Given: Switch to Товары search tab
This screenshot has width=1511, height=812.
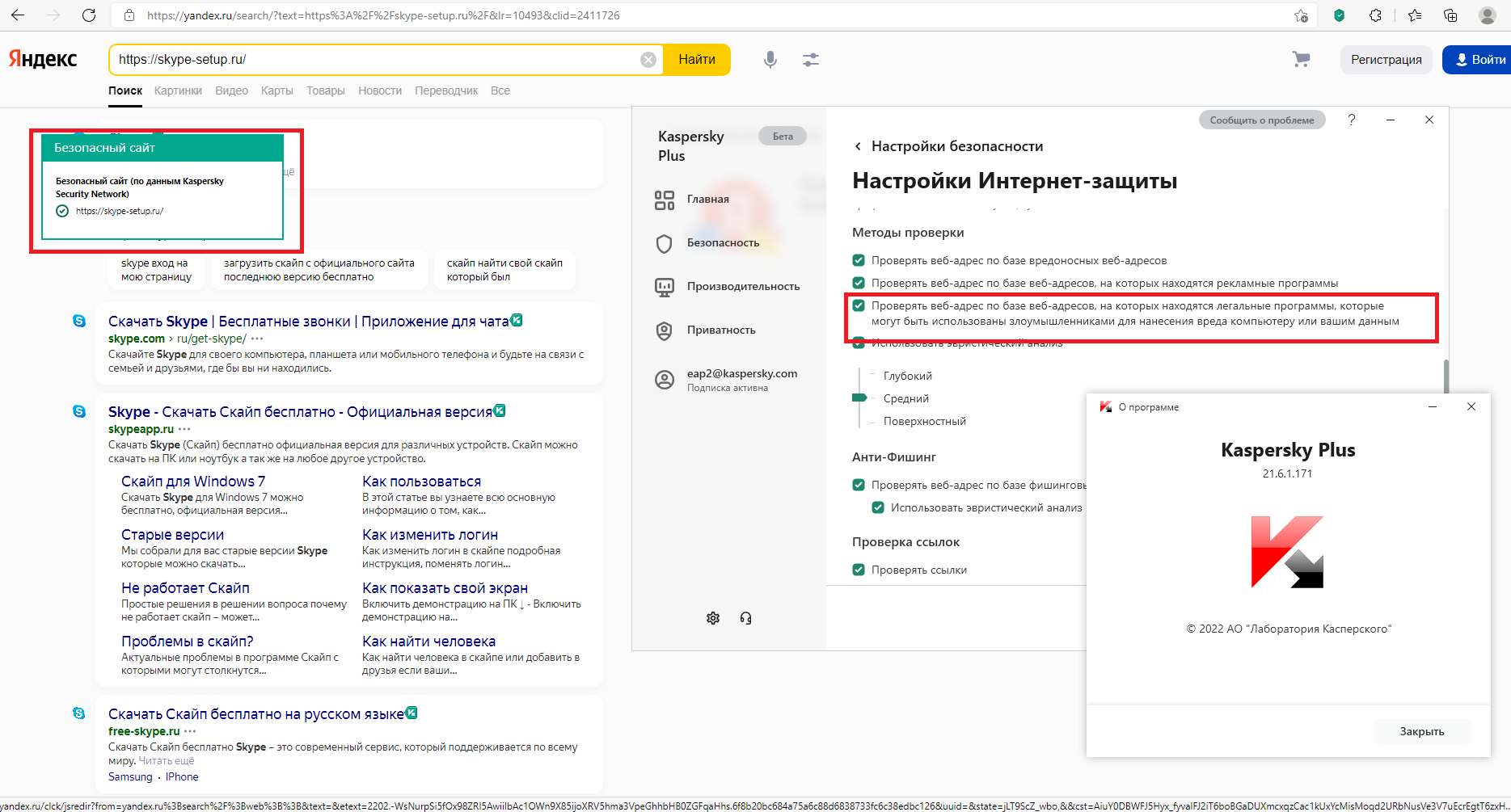Looking at the screenshot, I should 325,90.
